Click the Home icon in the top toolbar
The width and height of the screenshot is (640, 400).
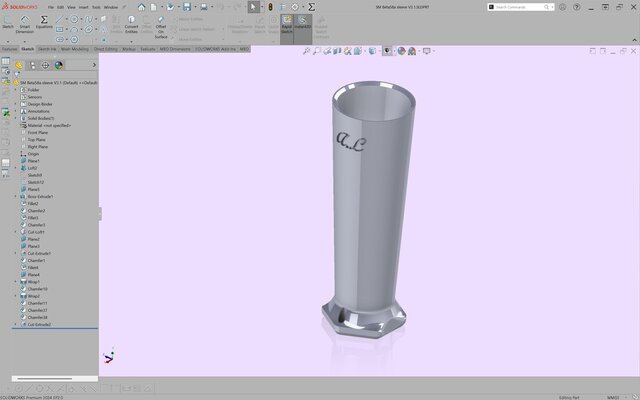(141, 7)
